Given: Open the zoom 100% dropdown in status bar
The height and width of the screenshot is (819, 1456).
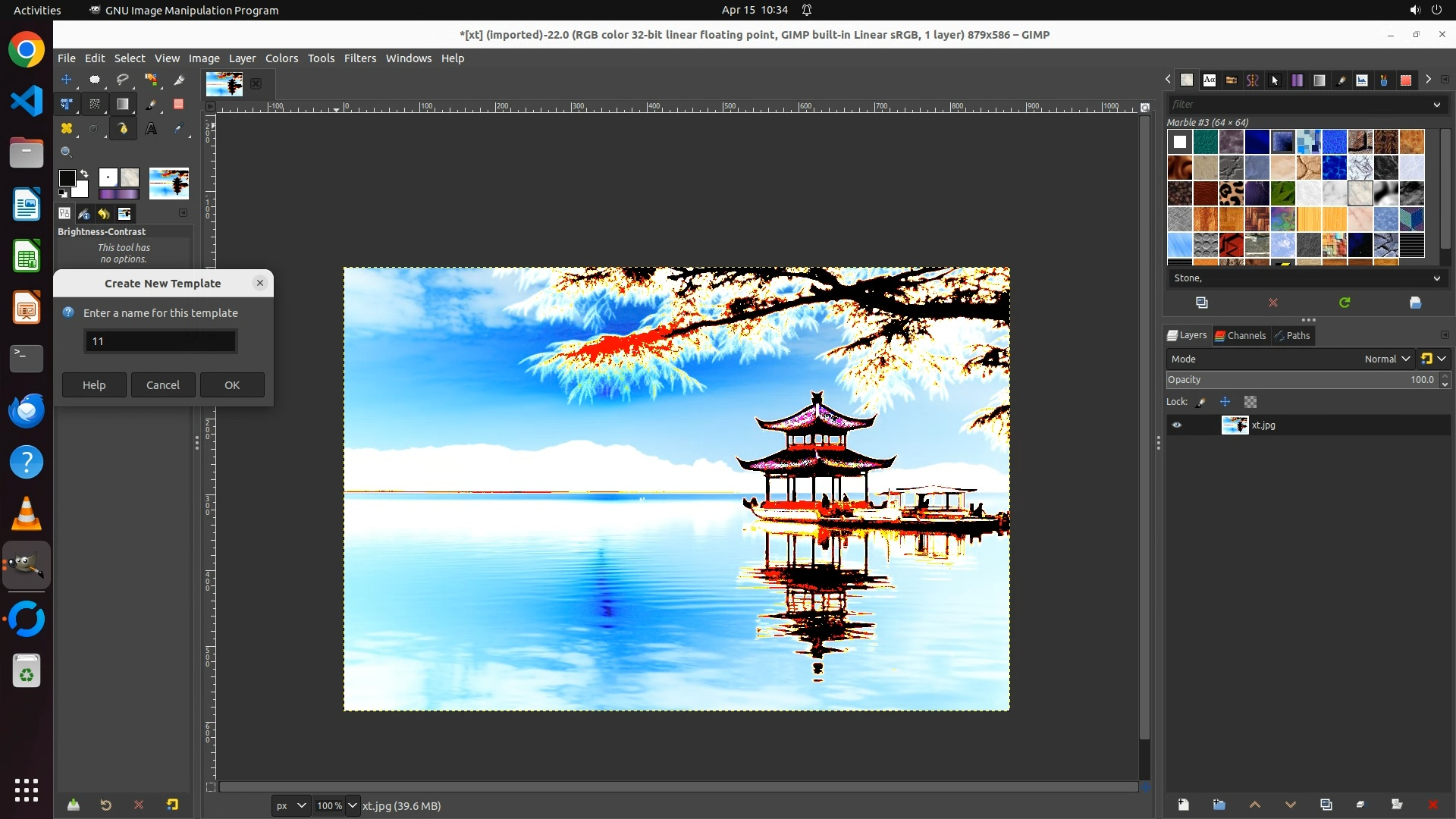Looking at the screenshot, I should coord(352,805).
